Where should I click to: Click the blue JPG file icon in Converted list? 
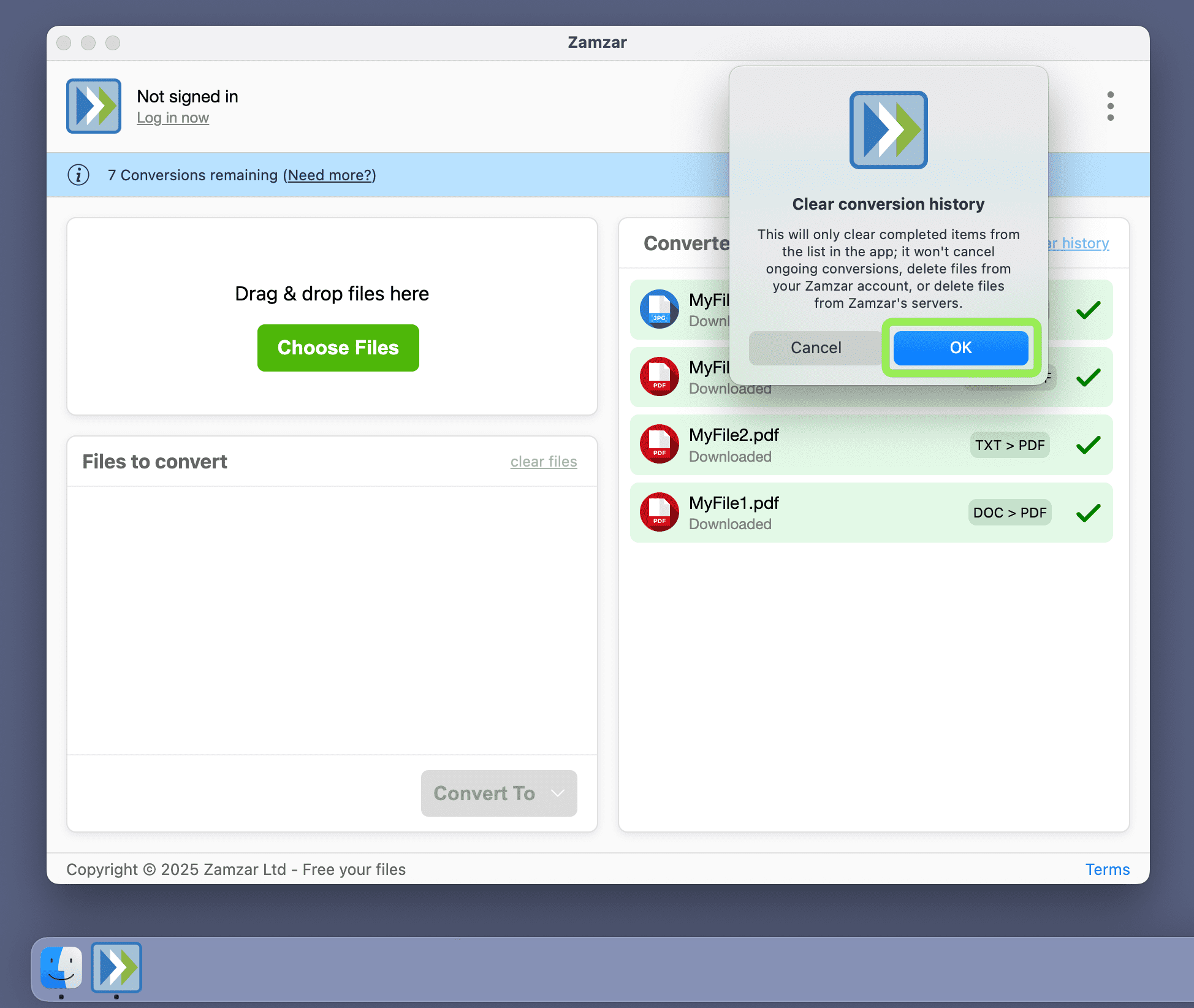coord(659,310)
